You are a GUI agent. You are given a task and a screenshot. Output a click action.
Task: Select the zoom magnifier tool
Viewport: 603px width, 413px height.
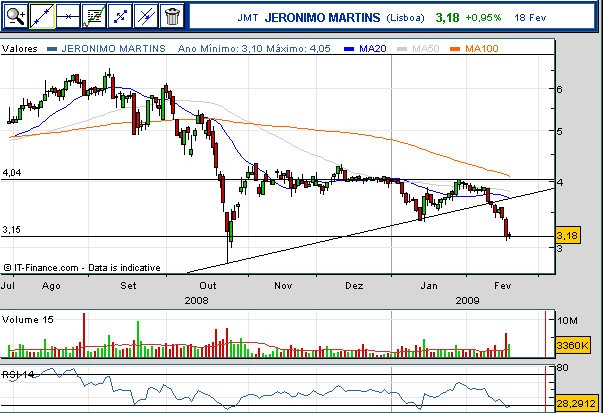pyautogui.click(x=15, y=16)
